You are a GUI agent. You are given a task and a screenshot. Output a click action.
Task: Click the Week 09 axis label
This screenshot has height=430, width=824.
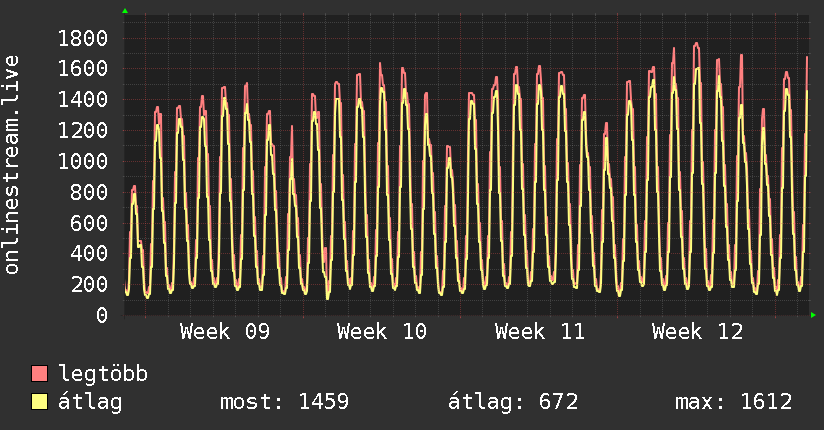point(225,332)
